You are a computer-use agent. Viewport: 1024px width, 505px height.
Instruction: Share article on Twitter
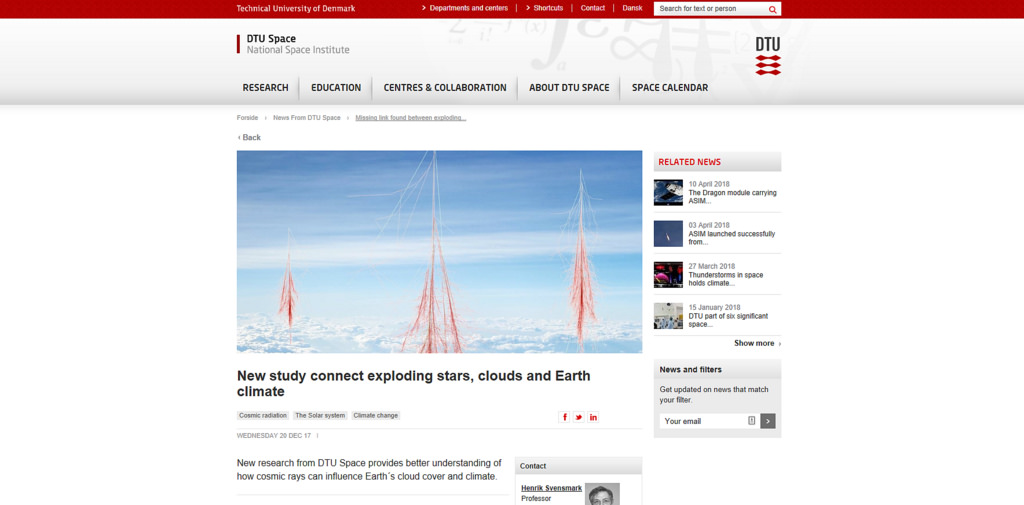579,417
